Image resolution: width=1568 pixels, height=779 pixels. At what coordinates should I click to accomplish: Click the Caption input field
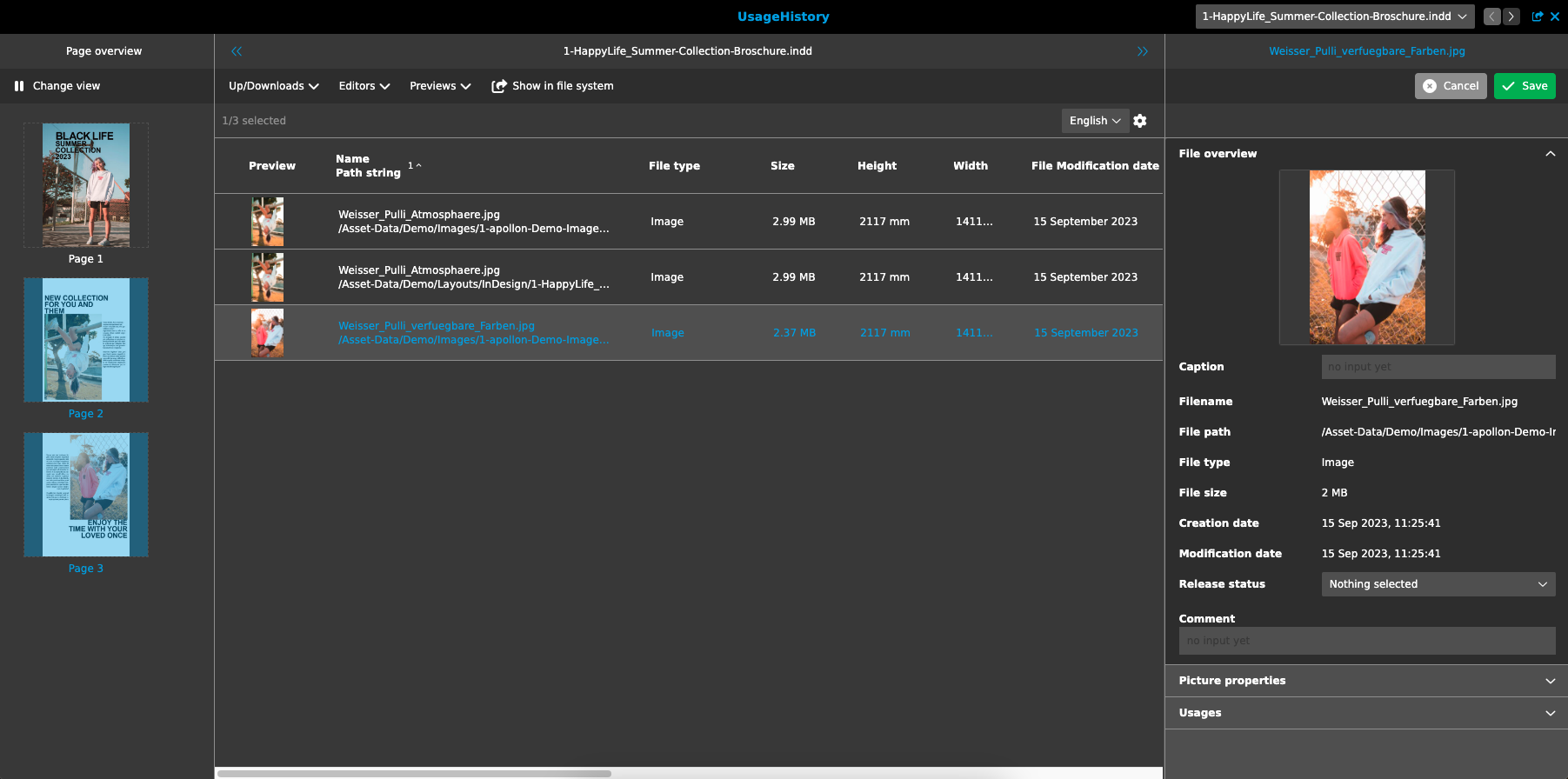(1438, 367)
